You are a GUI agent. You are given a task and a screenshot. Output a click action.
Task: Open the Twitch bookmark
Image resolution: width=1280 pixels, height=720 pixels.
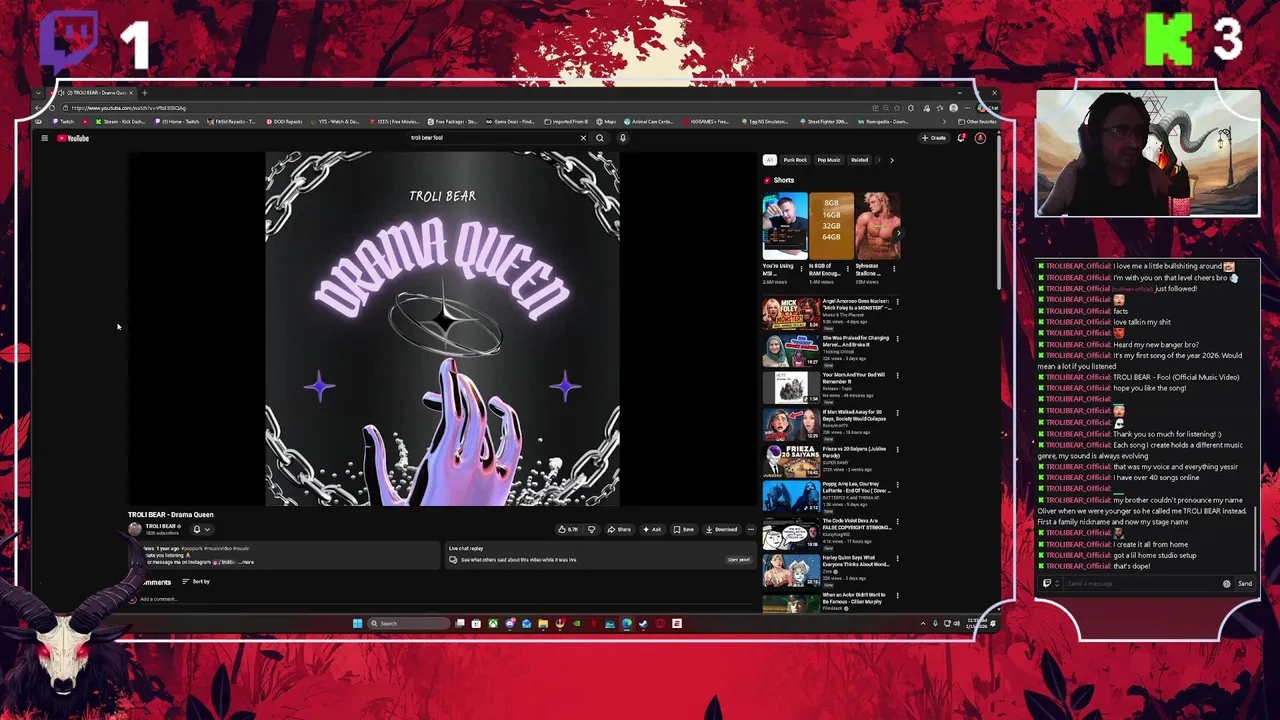64,122
